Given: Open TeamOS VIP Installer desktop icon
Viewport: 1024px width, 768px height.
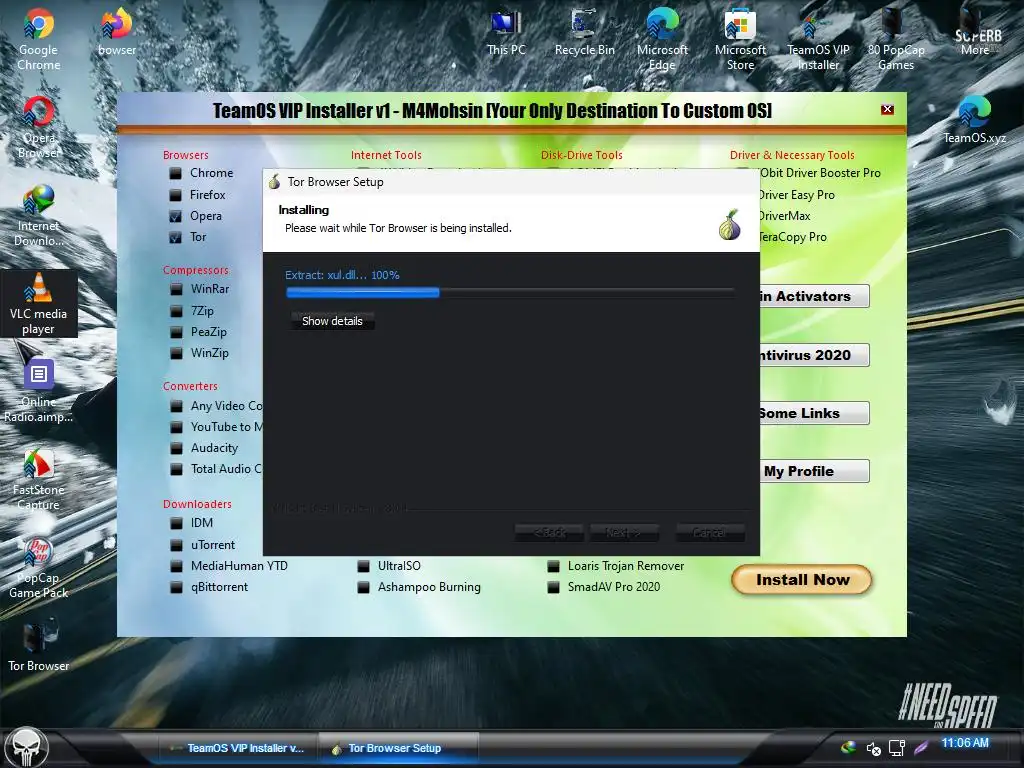Looking at the screenshot, I should coord(818,39).
